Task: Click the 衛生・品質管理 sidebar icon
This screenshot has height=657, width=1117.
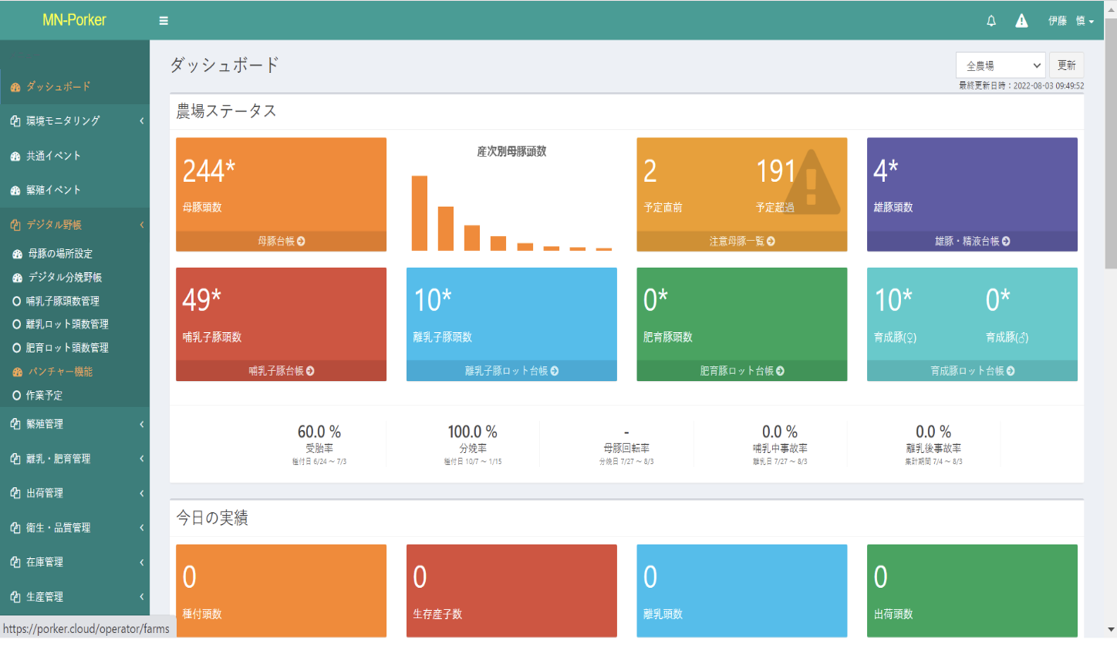Action: click(16, 528)
